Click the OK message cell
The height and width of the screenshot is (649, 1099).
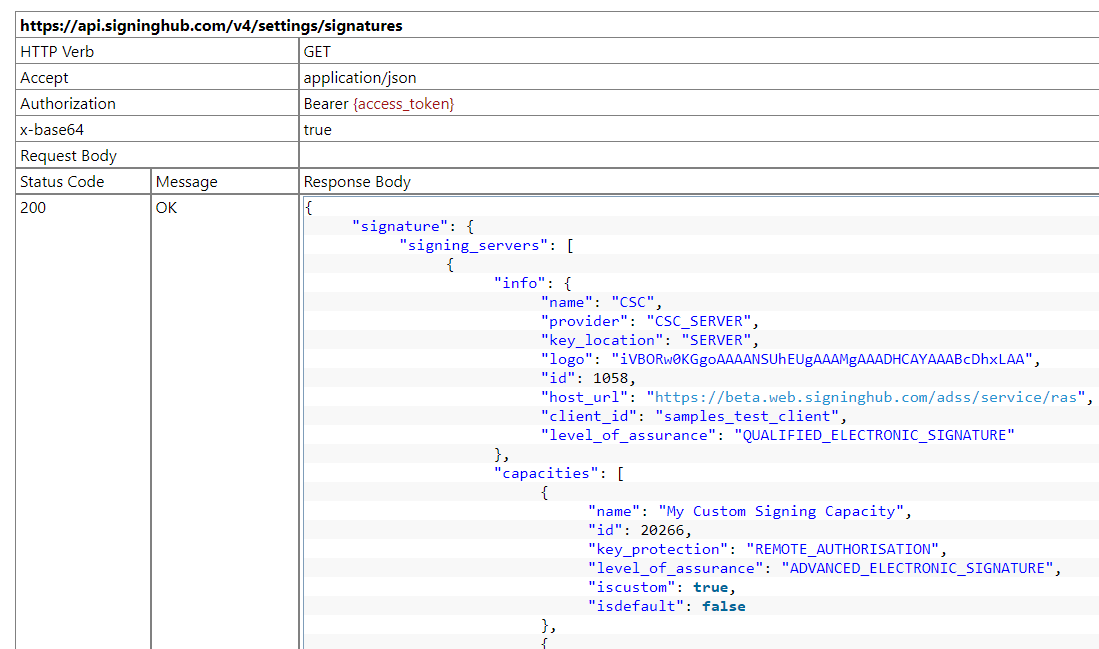[167, 208]
